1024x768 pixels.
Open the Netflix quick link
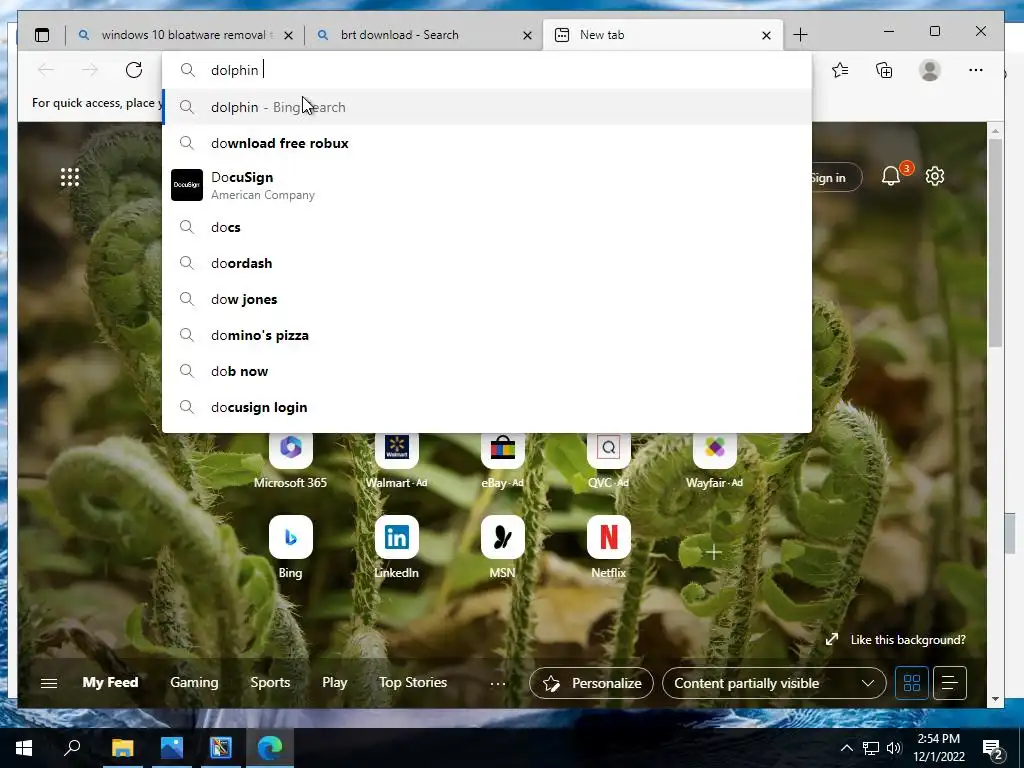[x=608, y=547]
